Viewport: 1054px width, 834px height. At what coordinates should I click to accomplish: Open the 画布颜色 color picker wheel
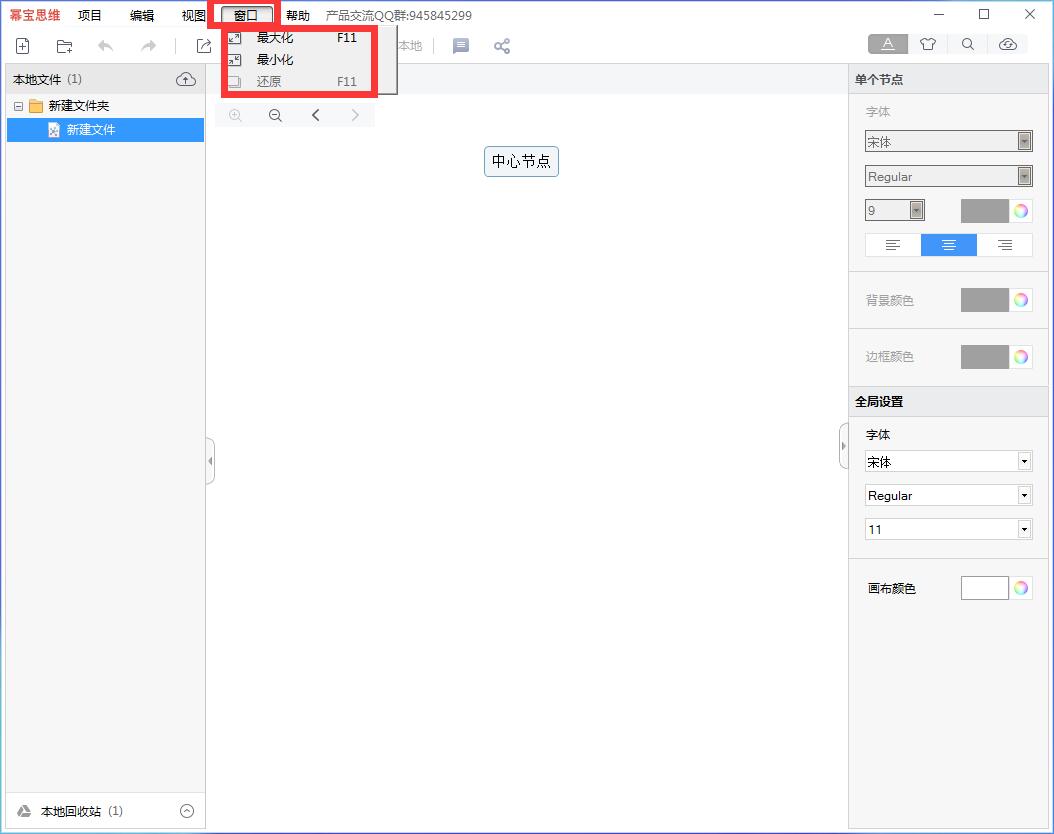click(x=1020, y=588)
